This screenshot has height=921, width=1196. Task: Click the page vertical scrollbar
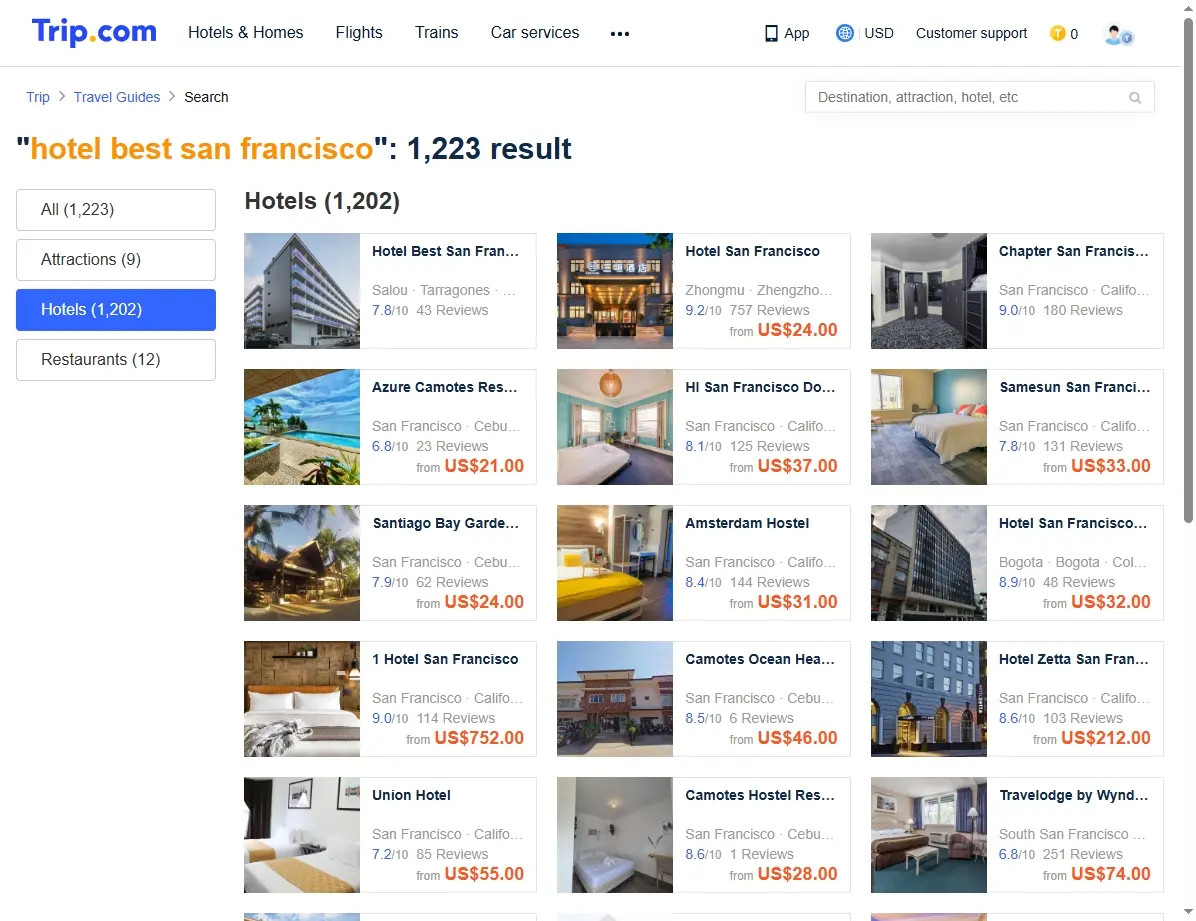coord(1188,271)
